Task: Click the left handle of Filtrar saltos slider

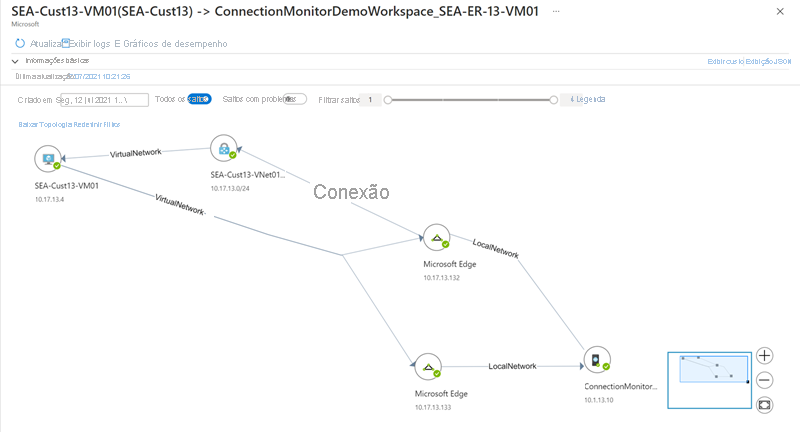Action: click(x=388, y=100)
